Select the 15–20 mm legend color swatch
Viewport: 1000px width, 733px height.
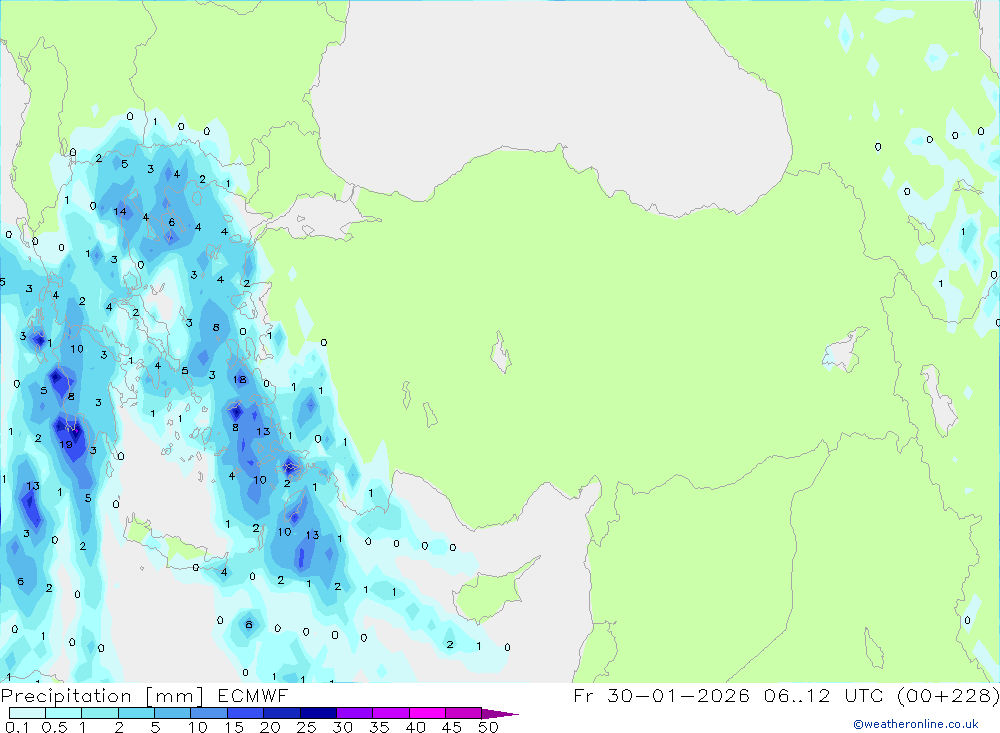click(245, 713)
